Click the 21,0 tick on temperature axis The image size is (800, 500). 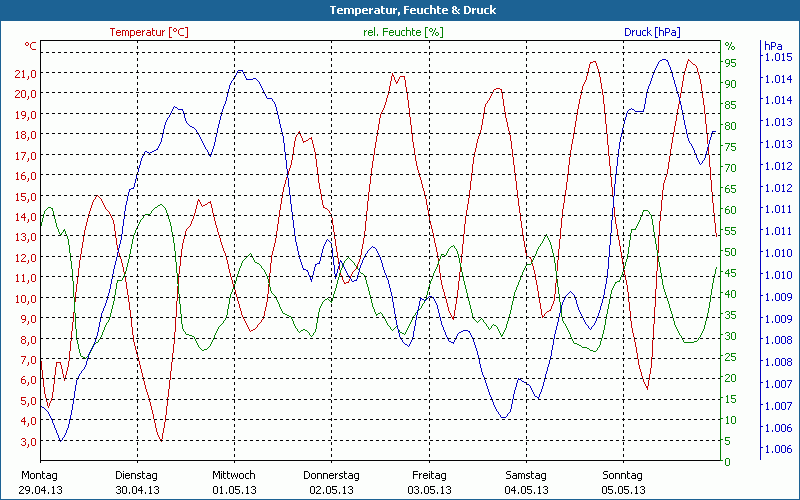[25, 73]
